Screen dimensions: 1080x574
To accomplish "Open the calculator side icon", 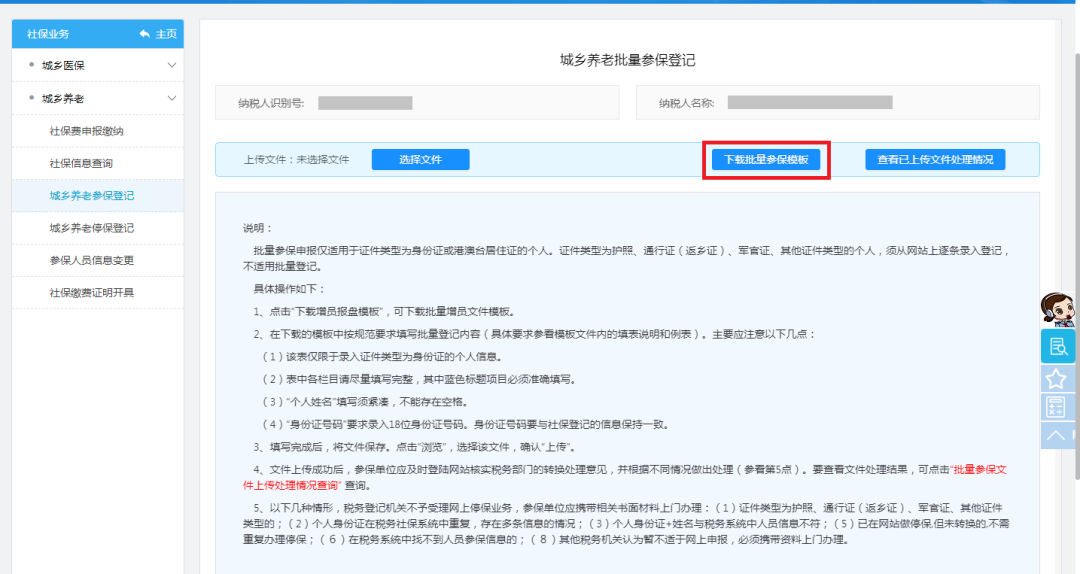I will pos(1056,407).
